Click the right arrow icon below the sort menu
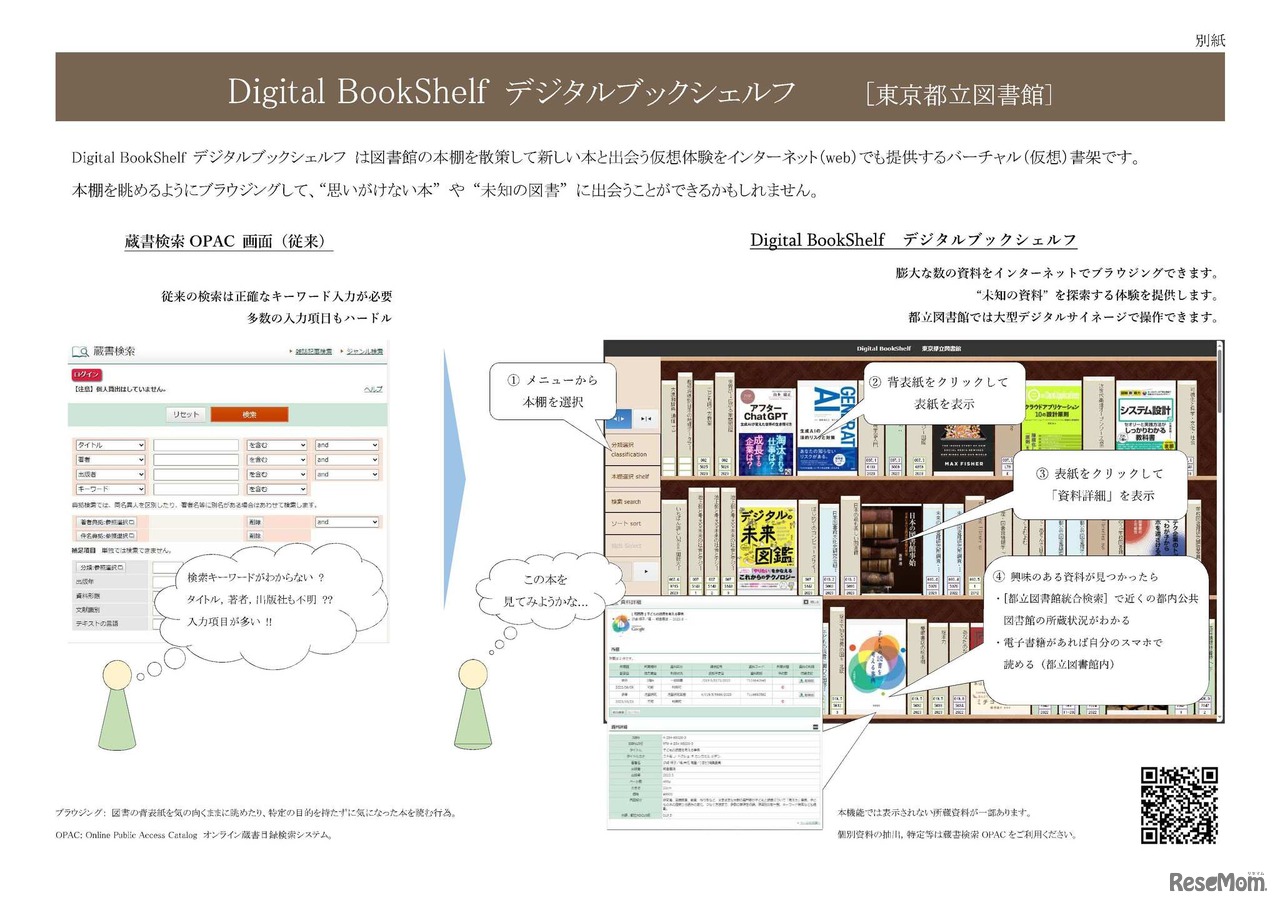1280x905 pixels. click(x=646, y=571)
